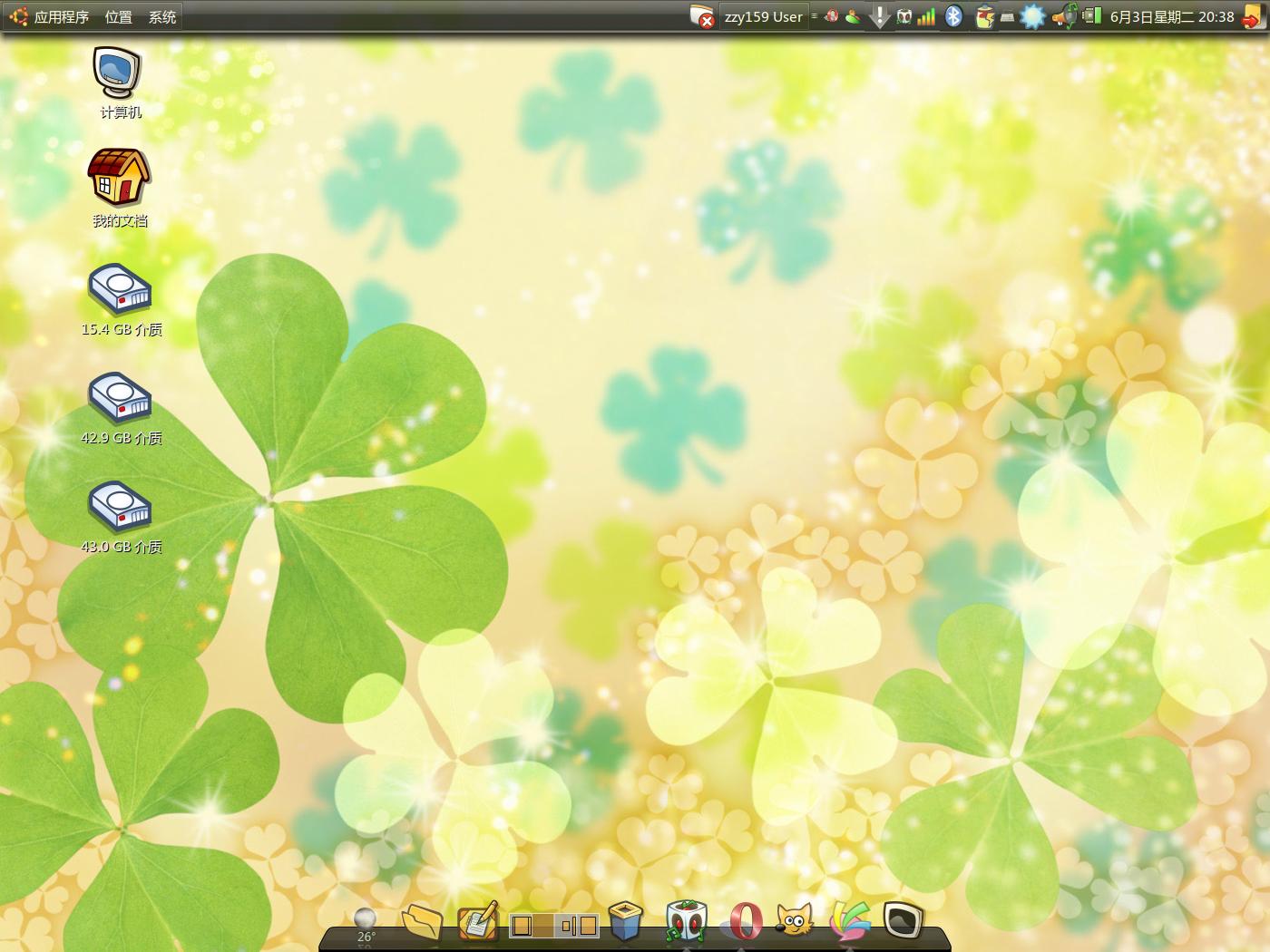1270x952 pixels.
Task: Open the blue trash bin in the dock
Action: click(x=625, y=920)
